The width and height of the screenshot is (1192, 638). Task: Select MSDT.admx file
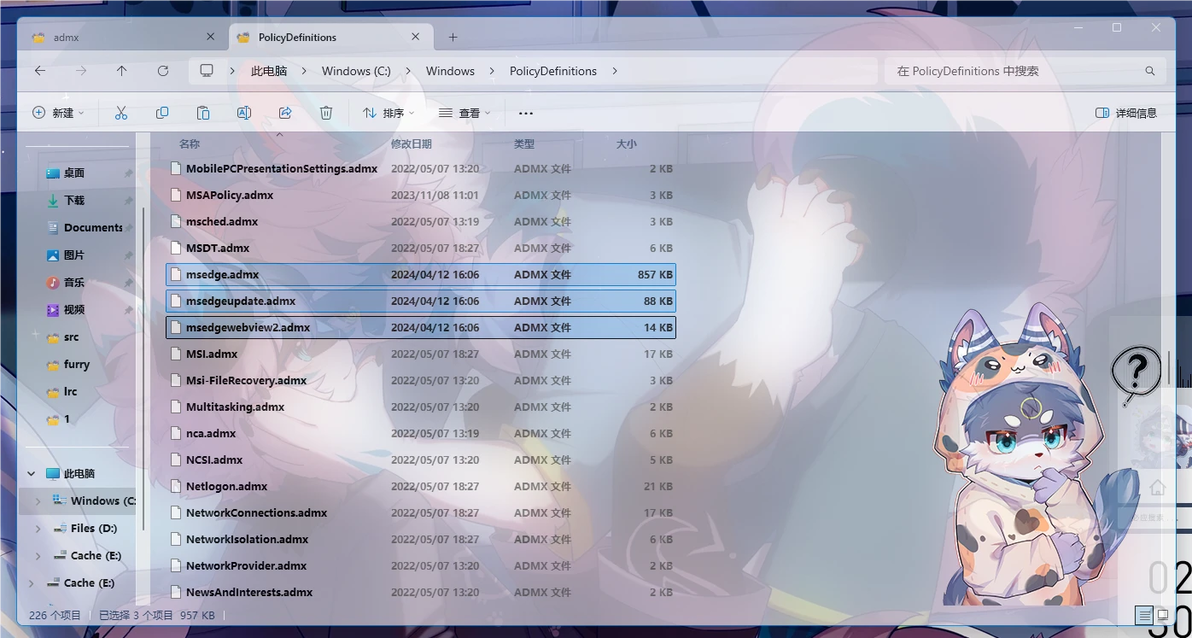click(421, 248)
